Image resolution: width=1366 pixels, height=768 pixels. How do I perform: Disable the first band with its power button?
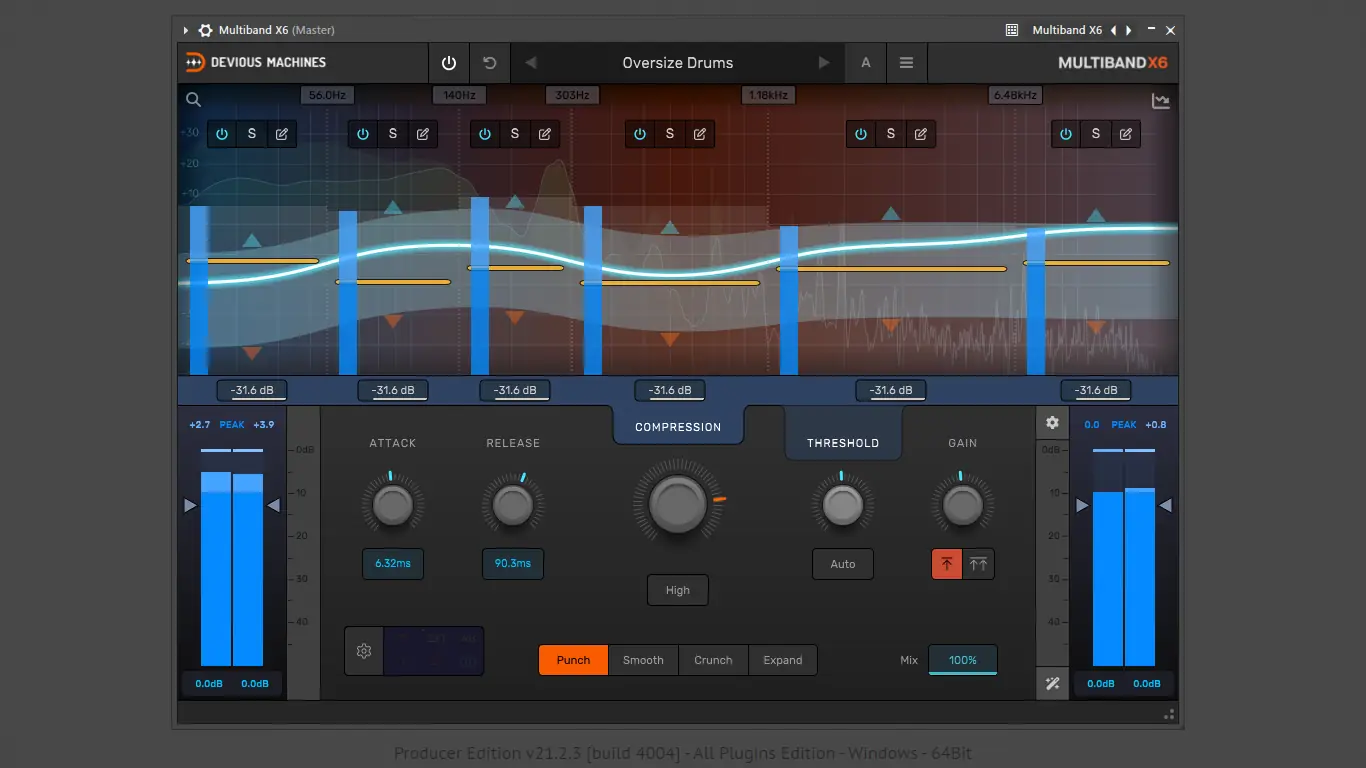(222, 134)
